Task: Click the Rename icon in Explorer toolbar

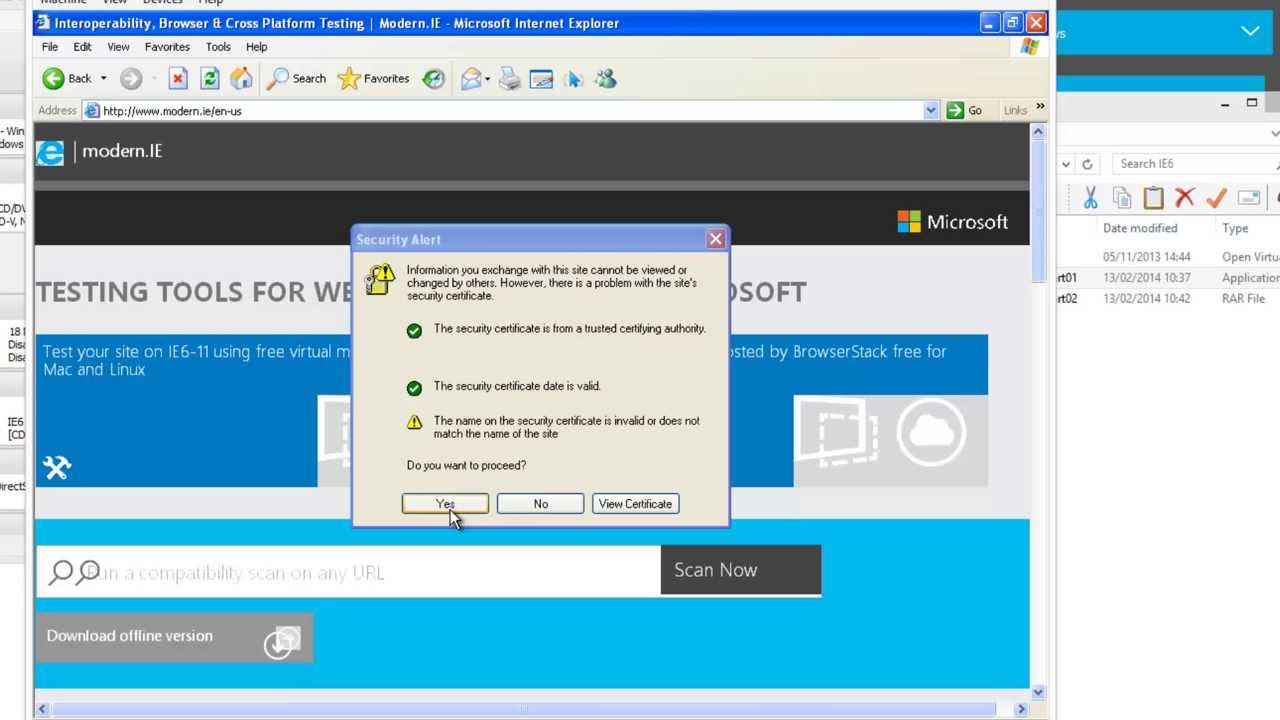Action: [x=1249, y=198]
